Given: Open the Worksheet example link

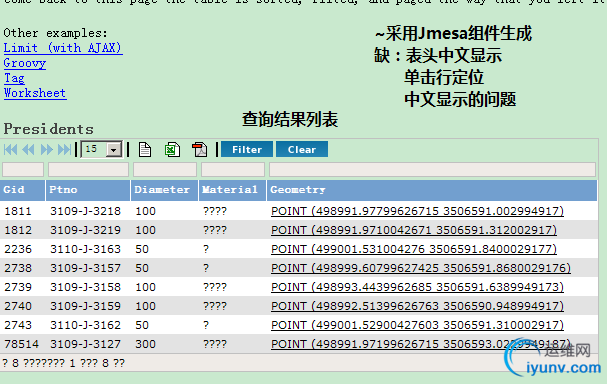Looking at the screenshot, I should [35, 93].
